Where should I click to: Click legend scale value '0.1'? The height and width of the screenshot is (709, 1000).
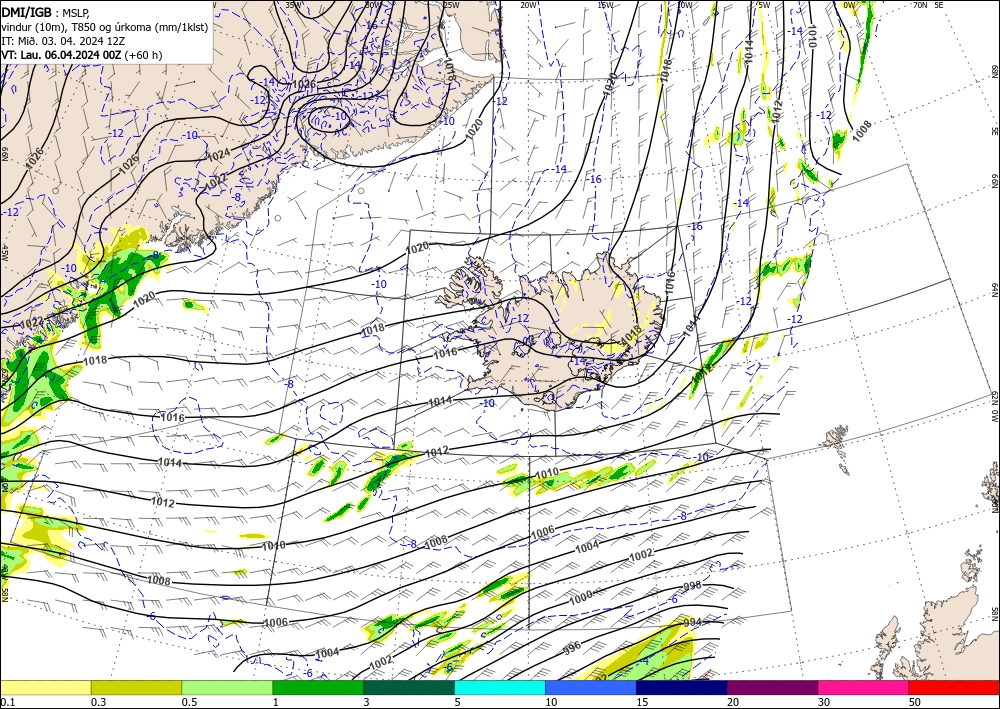8,702
